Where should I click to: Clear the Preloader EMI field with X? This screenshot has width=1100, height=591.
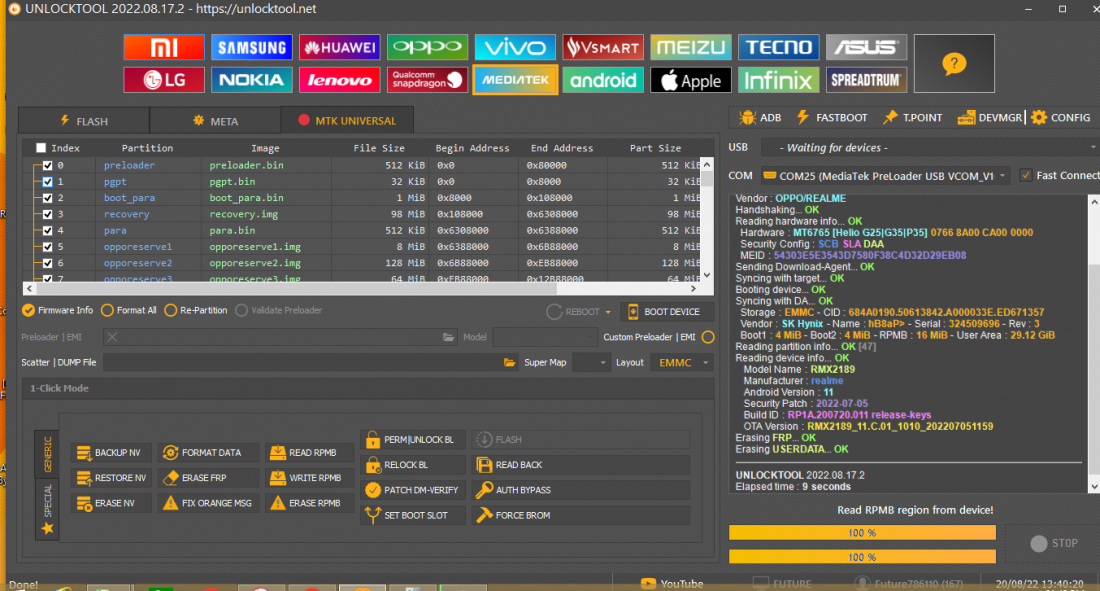pos(112,338)
